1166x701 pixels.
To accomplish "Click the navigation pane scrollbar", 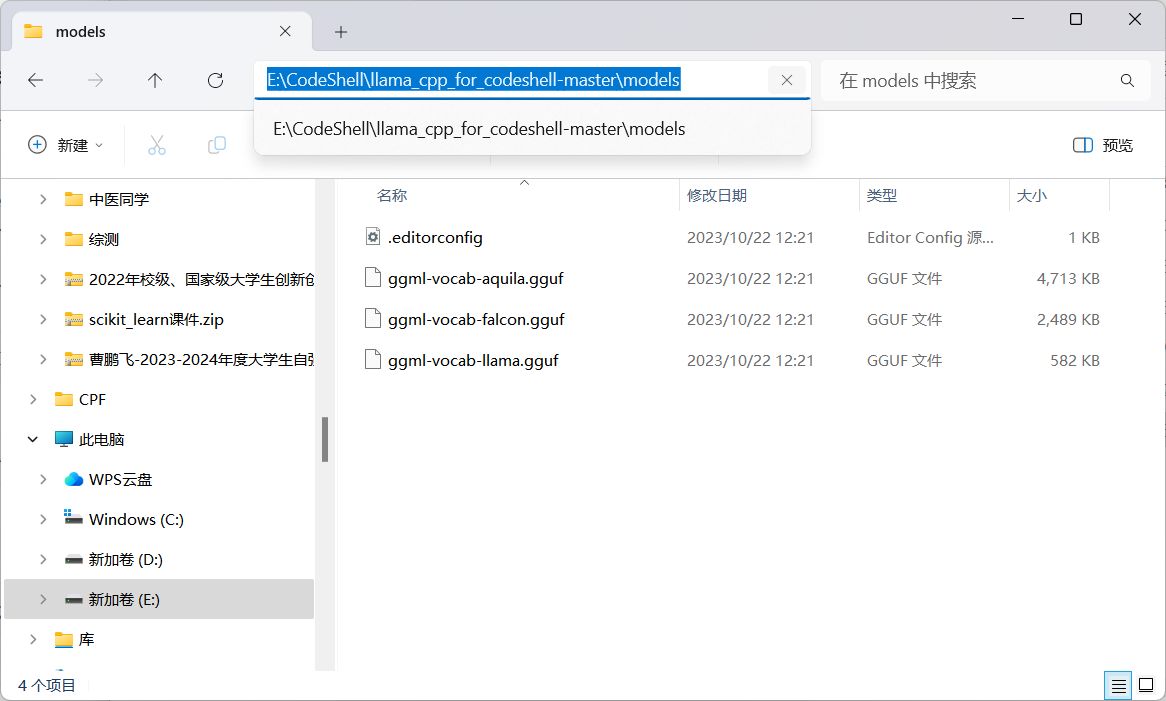I will tap(325, 440).
